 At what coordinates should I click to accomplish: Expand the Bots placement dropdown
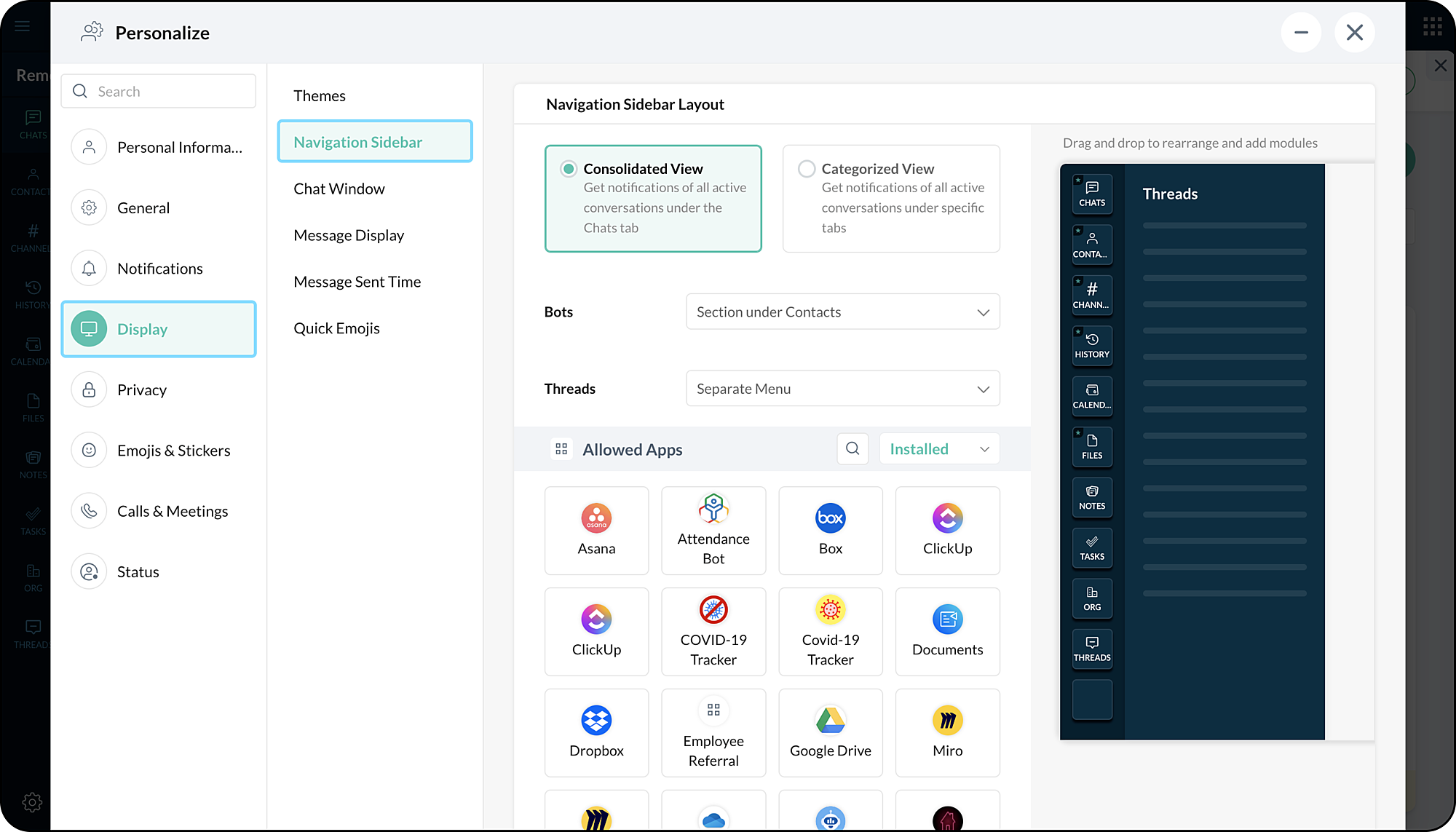pos(842,312)
